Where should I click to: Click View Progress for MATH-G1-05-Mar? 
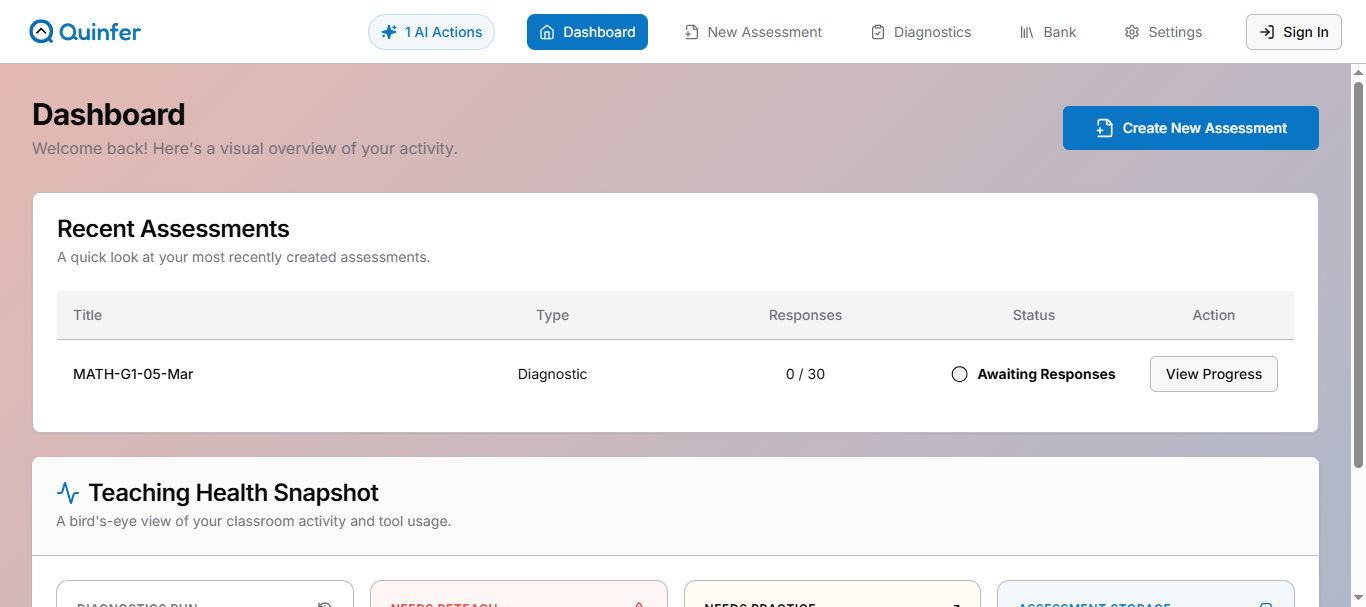1213,374
